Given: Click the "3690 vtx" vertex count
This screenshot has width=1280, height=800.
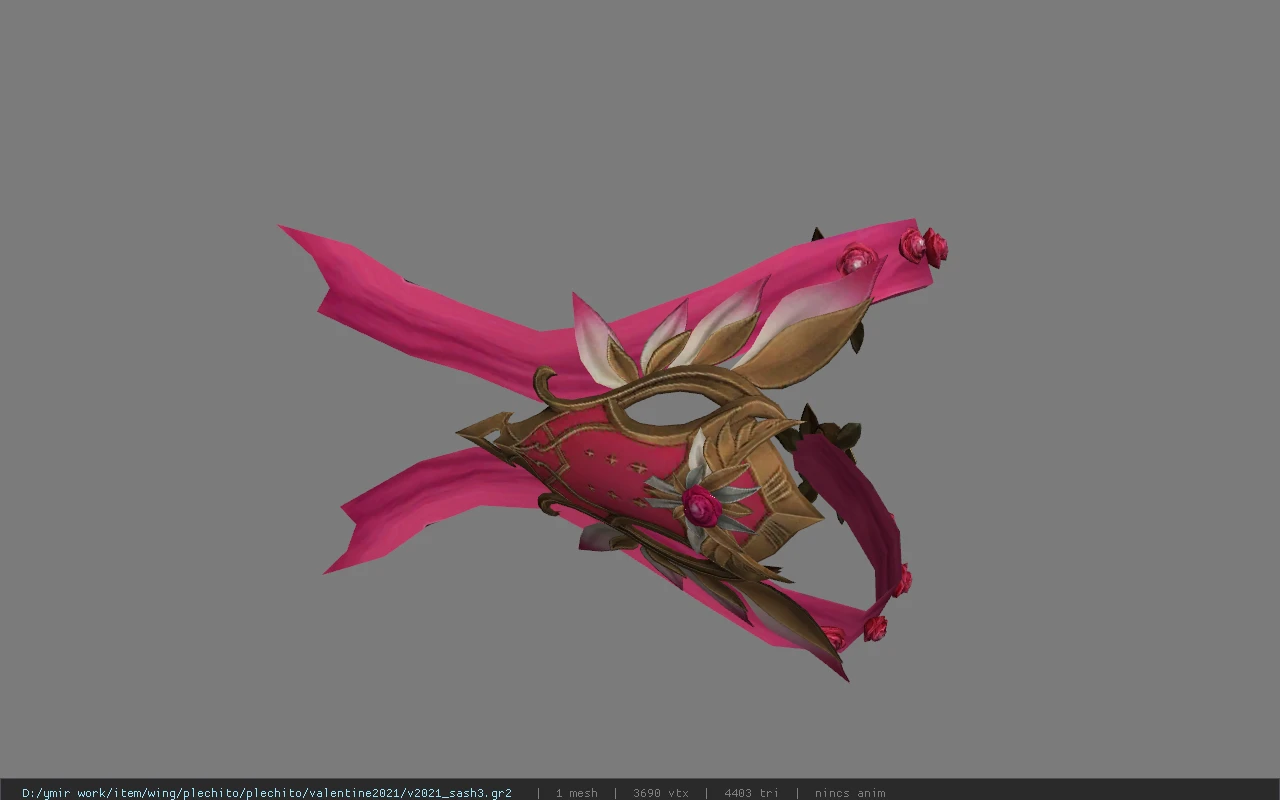Looking at the screenshot, I should click(661, 793).
